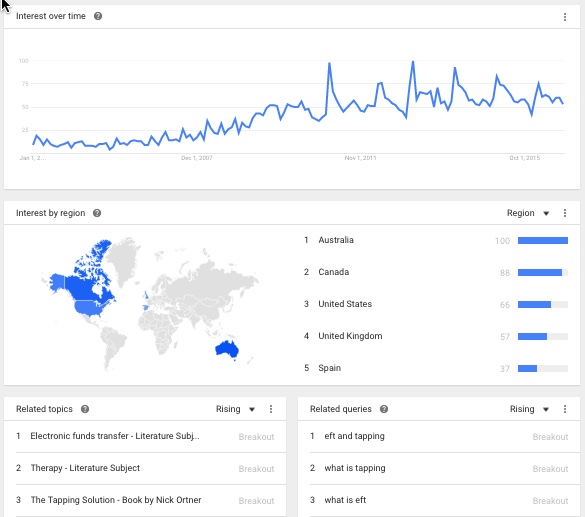Open three-dot menu for Interest by region
This screenshot has width=585, height=517.
point(564,213)
